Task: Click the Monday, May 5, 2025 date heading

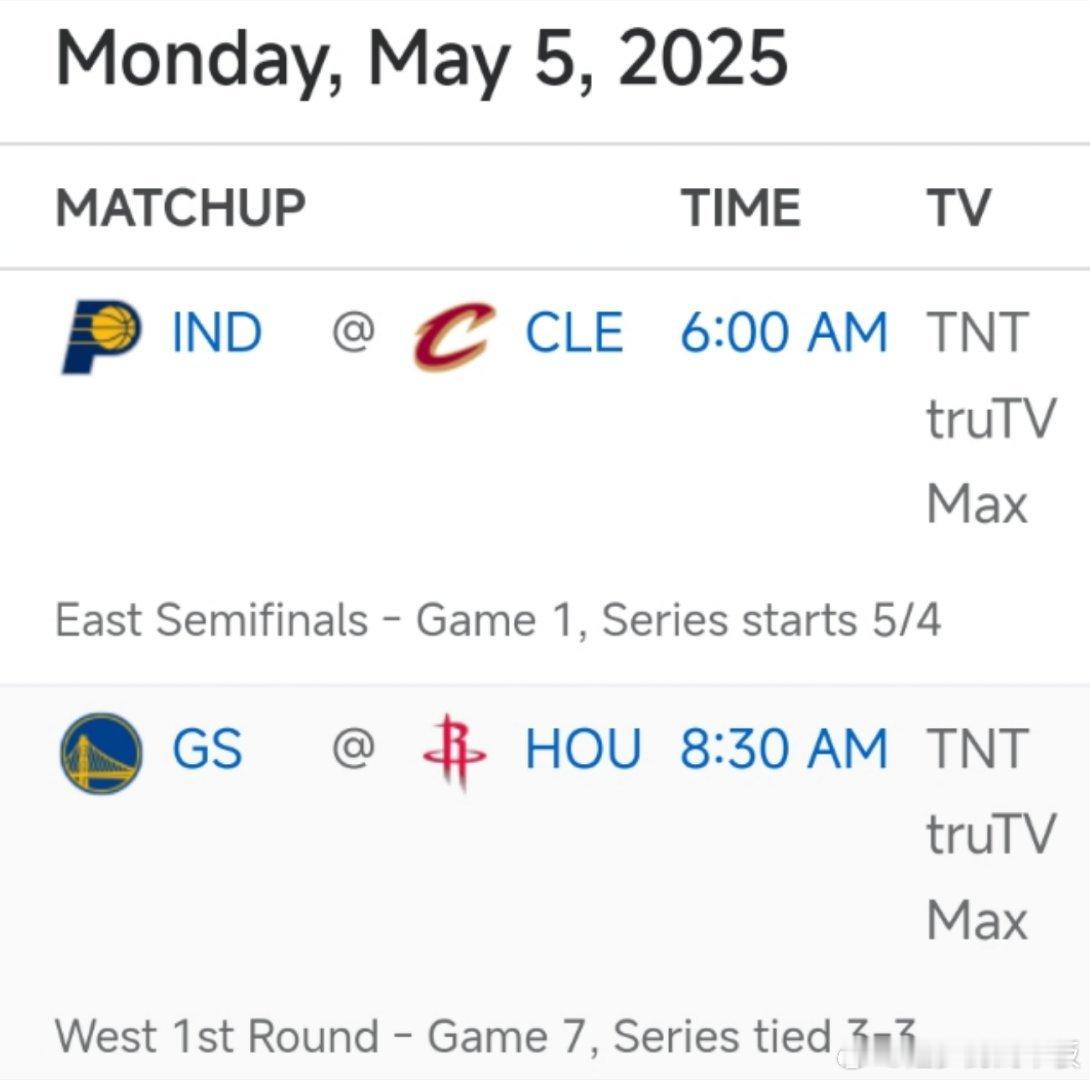Action: tap(421, 60)
